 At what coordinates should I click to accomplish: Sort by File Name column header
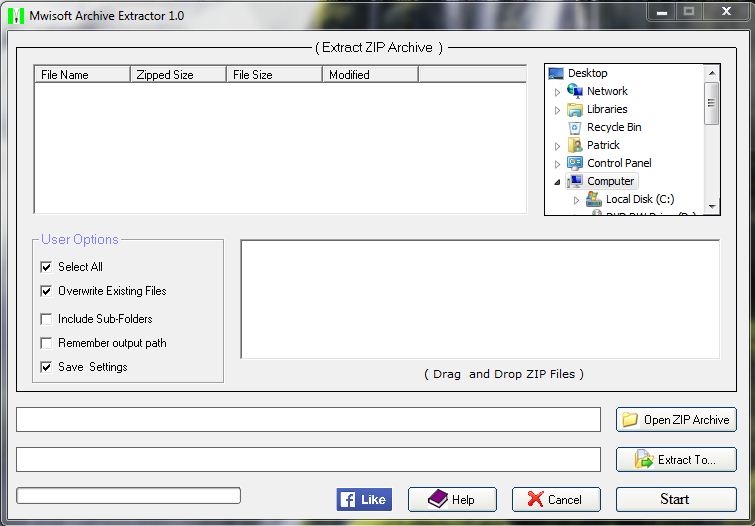[x=82, y=74]
